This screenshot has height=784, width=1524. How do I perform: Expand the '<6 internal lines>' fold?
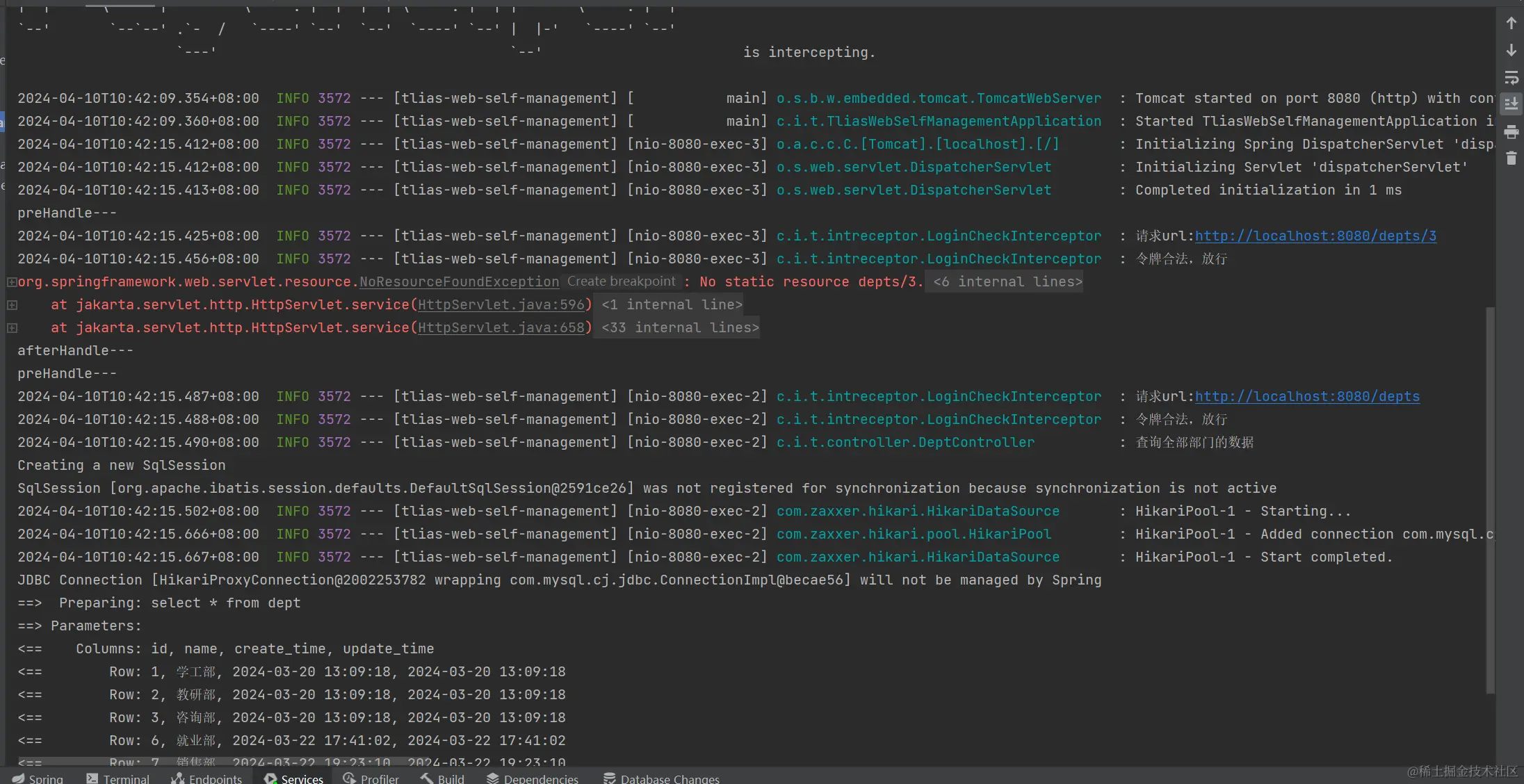click(x=1007, y=282)
